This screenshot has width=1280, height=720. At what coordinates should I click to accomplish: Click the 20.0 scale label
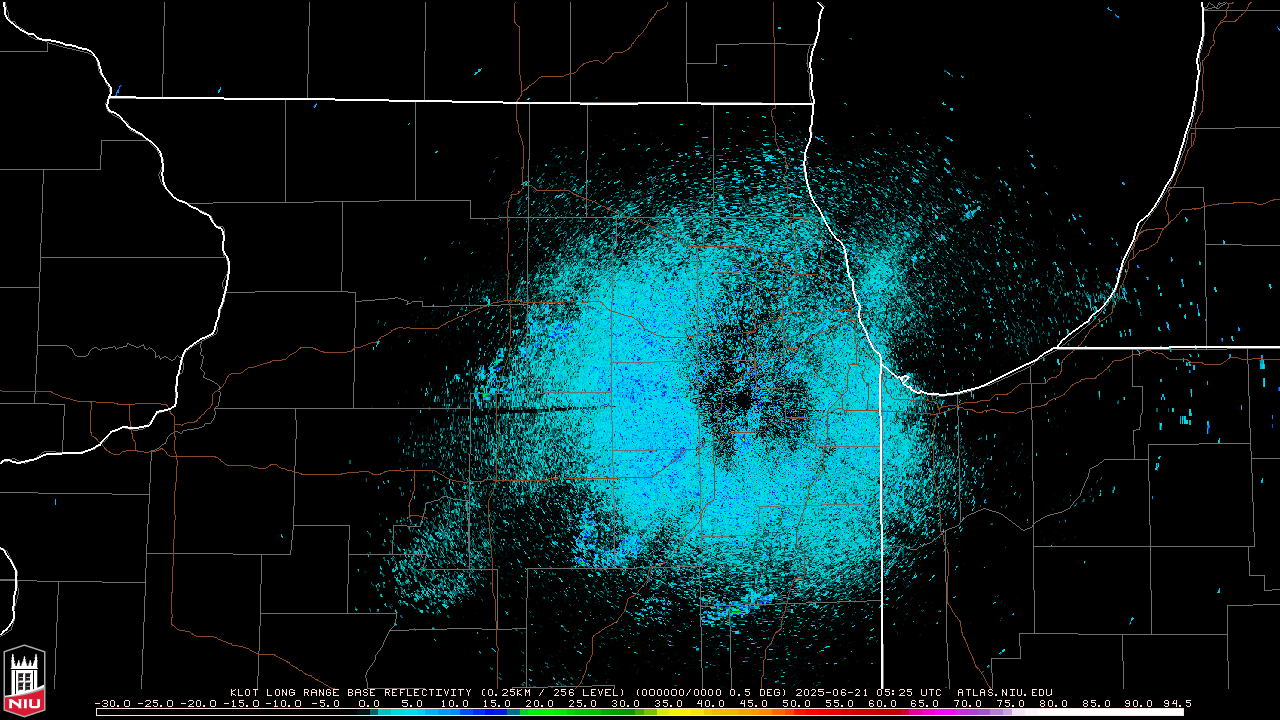[x=540, y=703]
